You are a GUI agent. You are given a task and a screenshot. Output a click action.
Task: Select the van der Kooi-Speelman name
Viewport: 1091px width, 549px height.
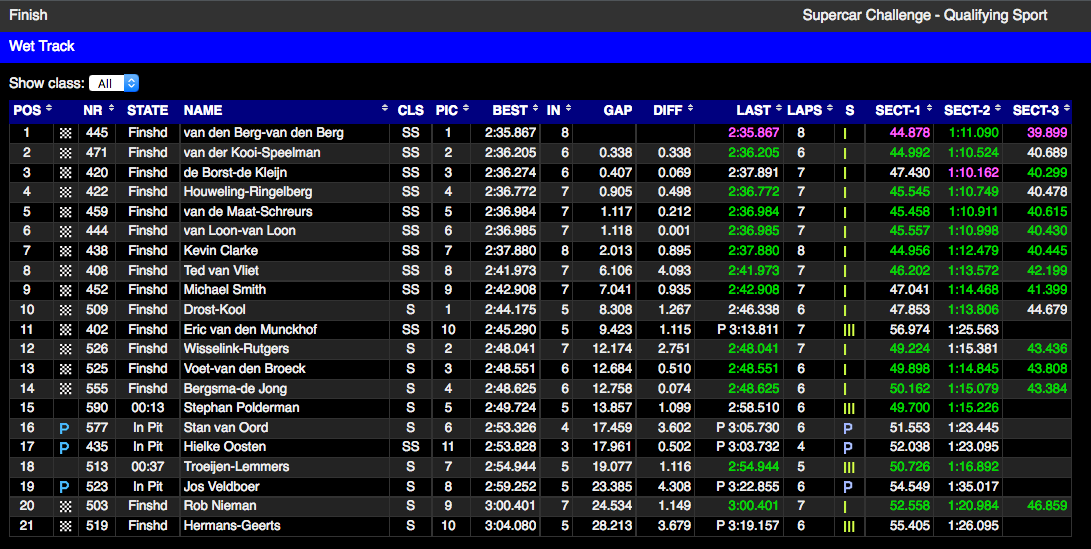coord(252,153)
